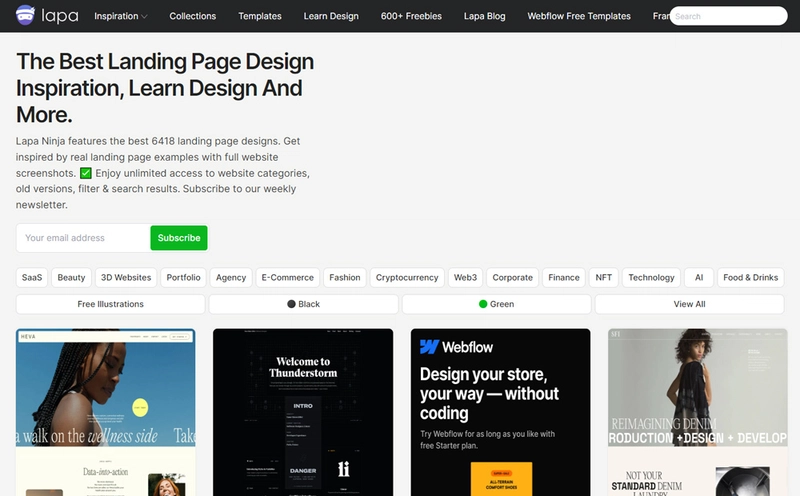Open the Collections nav item
Screen dimensions: 800x496
[192, 16]
